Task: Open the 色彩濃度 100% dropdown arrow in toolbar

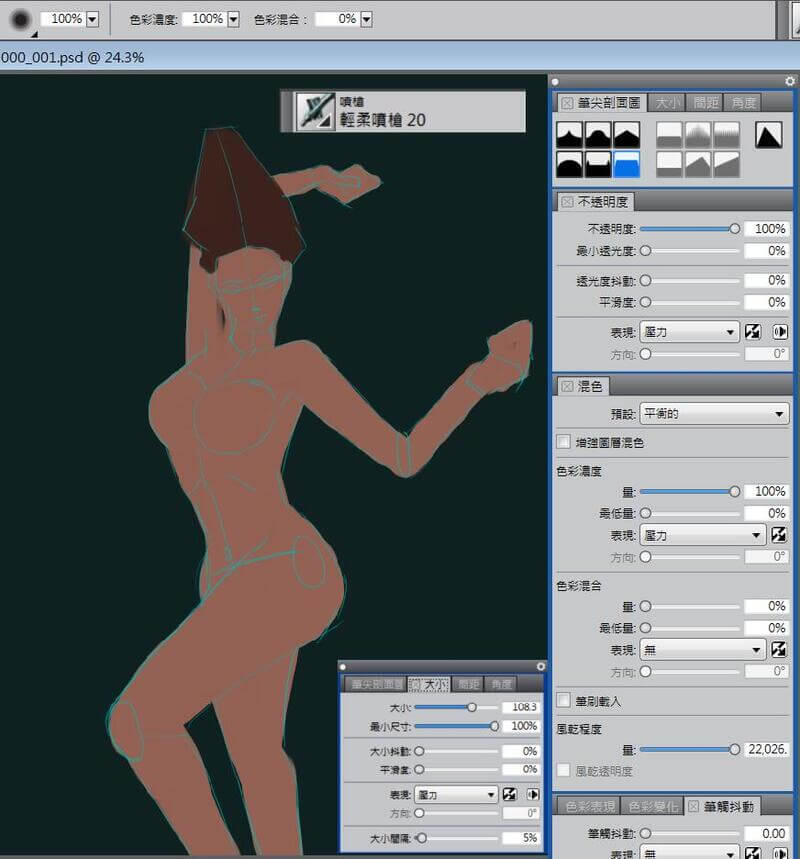Action: coord(233,19)
